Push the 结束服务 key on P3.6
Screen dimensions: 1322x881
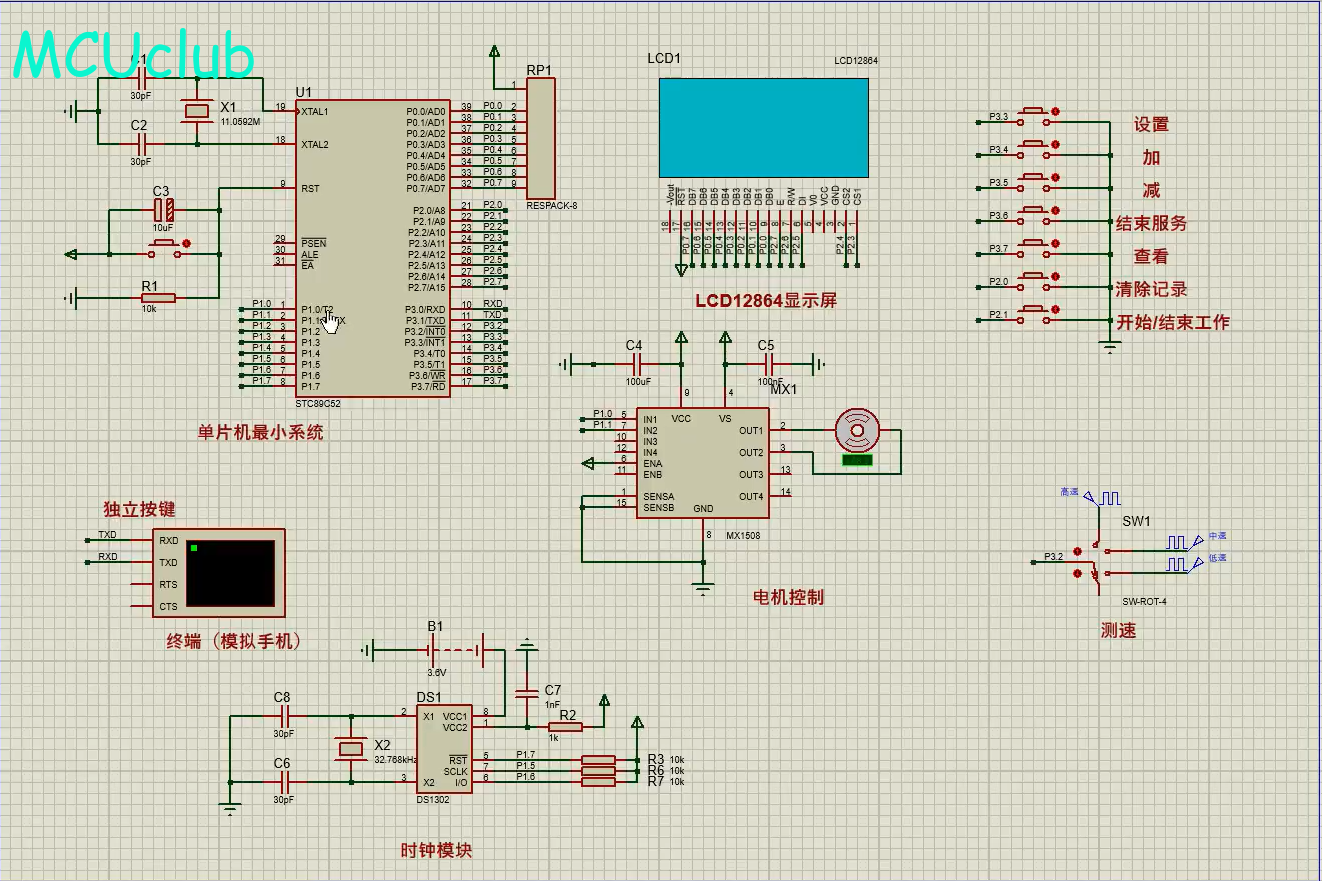click(x=1033, y=216)
